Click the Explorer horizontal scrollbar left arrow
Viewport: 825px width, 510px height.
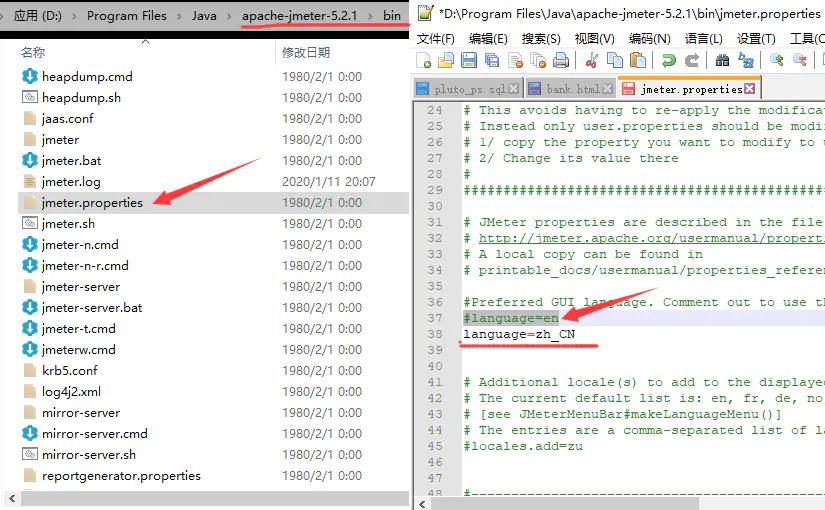[x=12, y=498]
